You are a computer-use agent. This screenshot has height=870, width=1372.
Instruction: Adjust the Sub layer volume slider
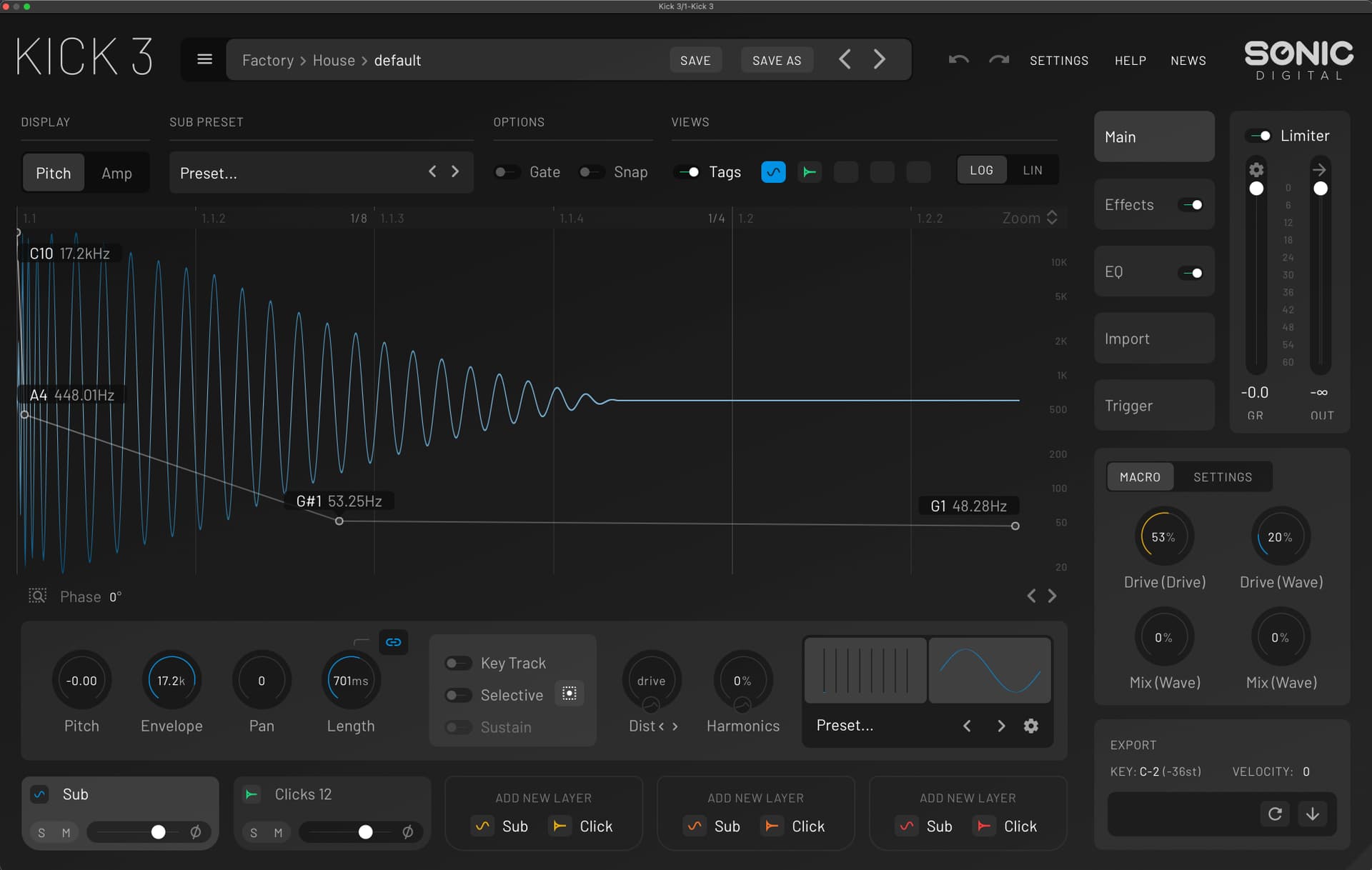click(x=159, y=832)
